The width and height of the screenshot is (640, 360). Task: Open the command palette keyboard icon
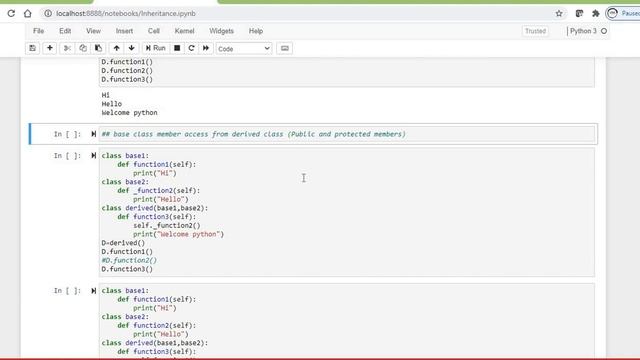284,48
